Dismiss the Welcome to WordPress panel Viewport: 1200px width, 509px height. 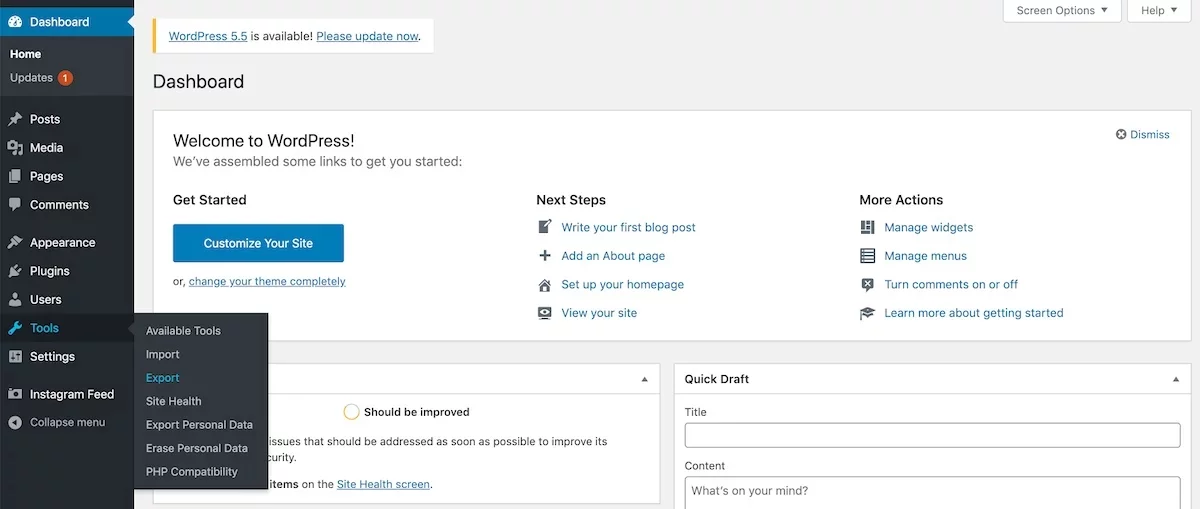pos(1142,134)
